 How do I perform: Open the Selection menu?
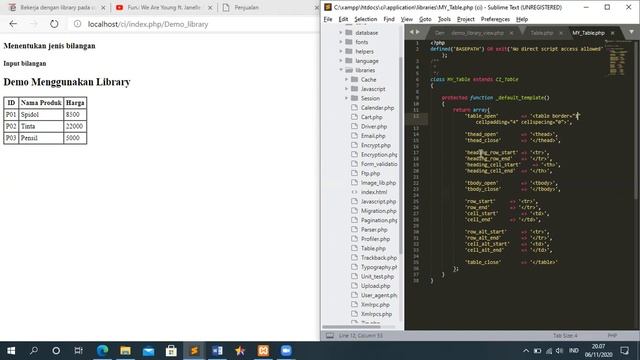coord(365,19)
